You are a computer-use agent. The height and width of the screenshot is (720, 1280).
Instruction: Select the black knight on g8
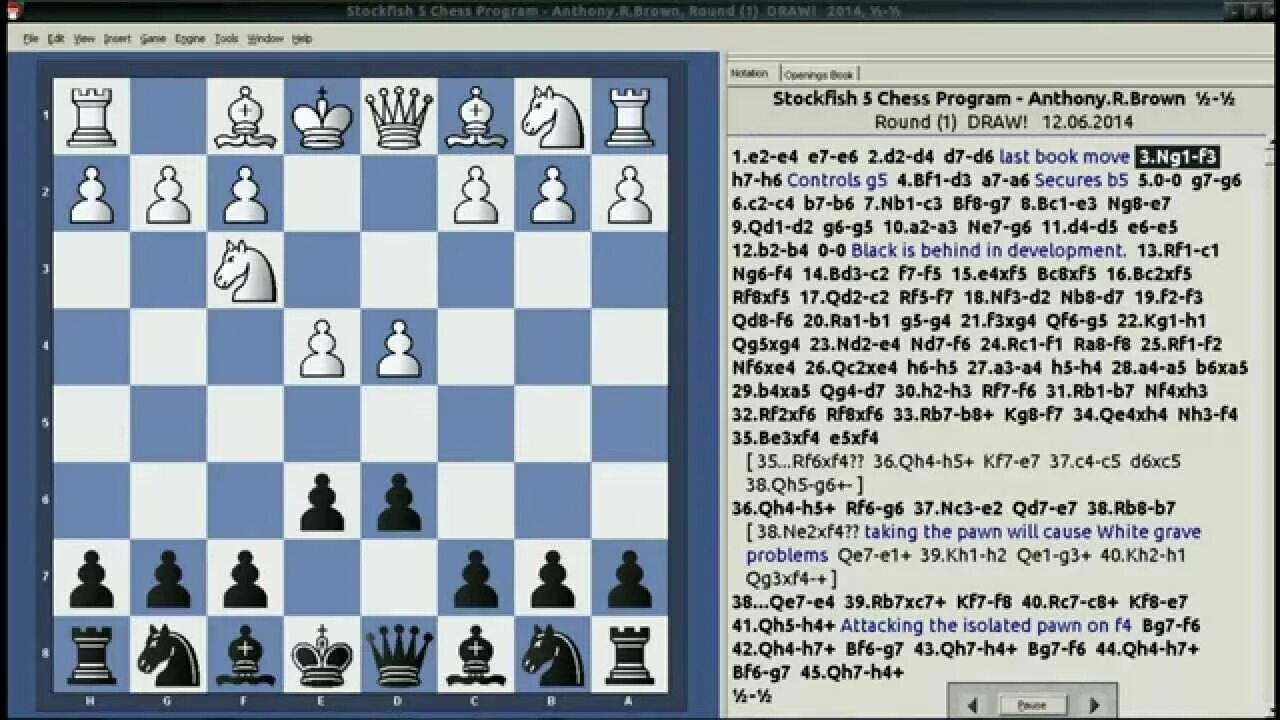[168, 655]
